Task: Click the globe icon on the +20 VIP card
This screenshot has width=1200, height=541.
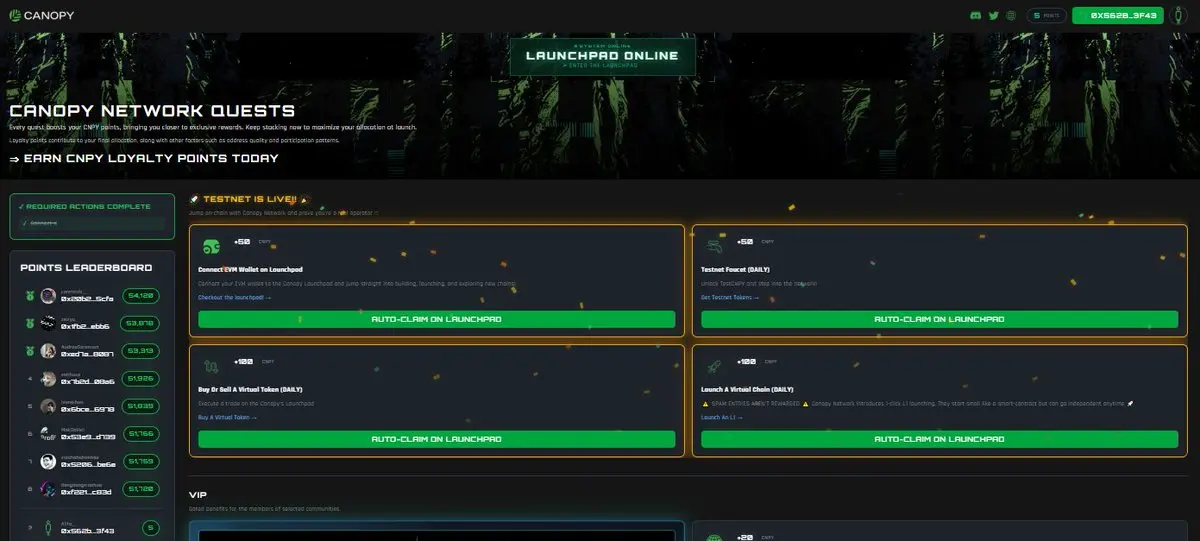Action: tap(714, 538)
